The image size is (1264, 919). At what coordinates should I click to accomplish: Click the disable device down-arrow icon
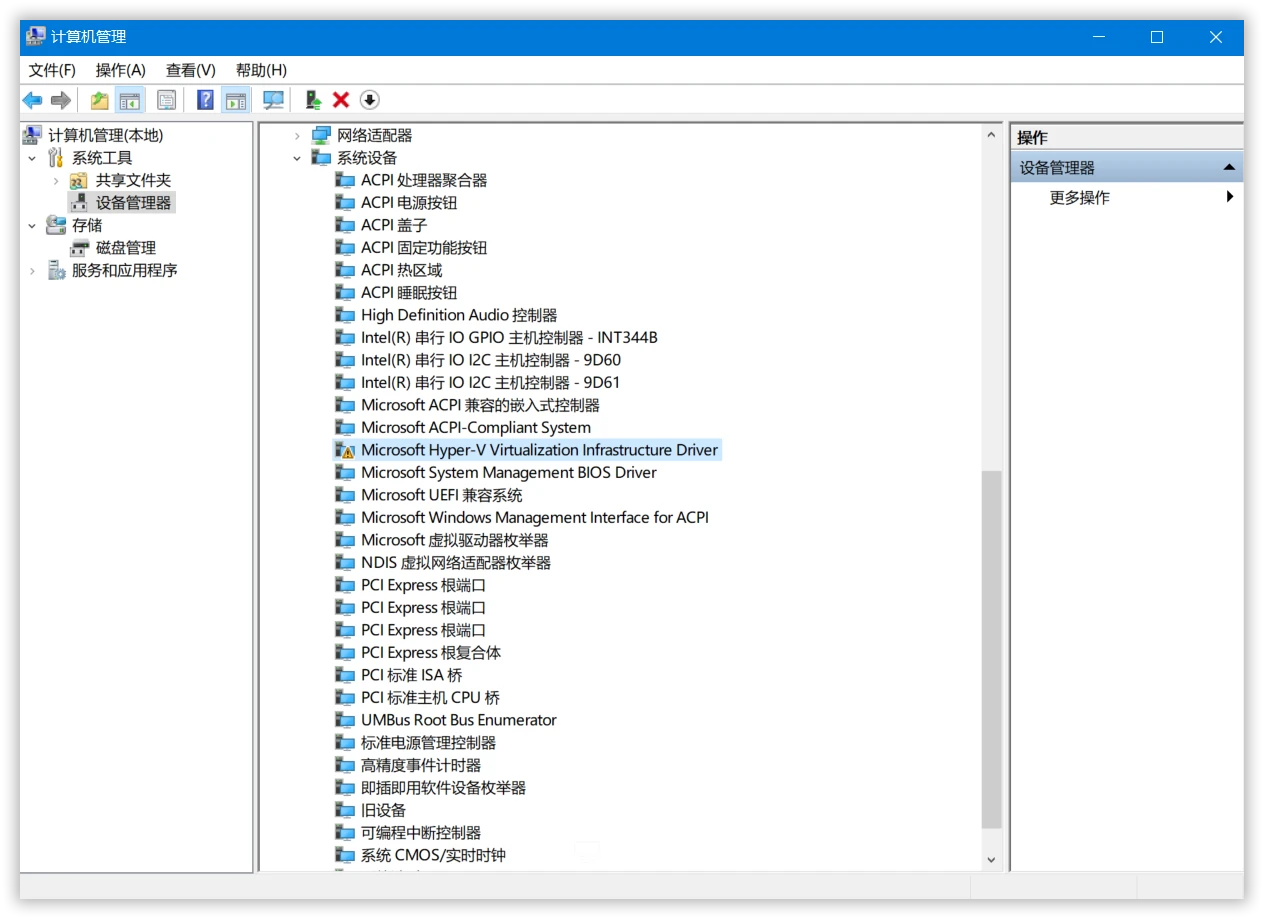368,99
